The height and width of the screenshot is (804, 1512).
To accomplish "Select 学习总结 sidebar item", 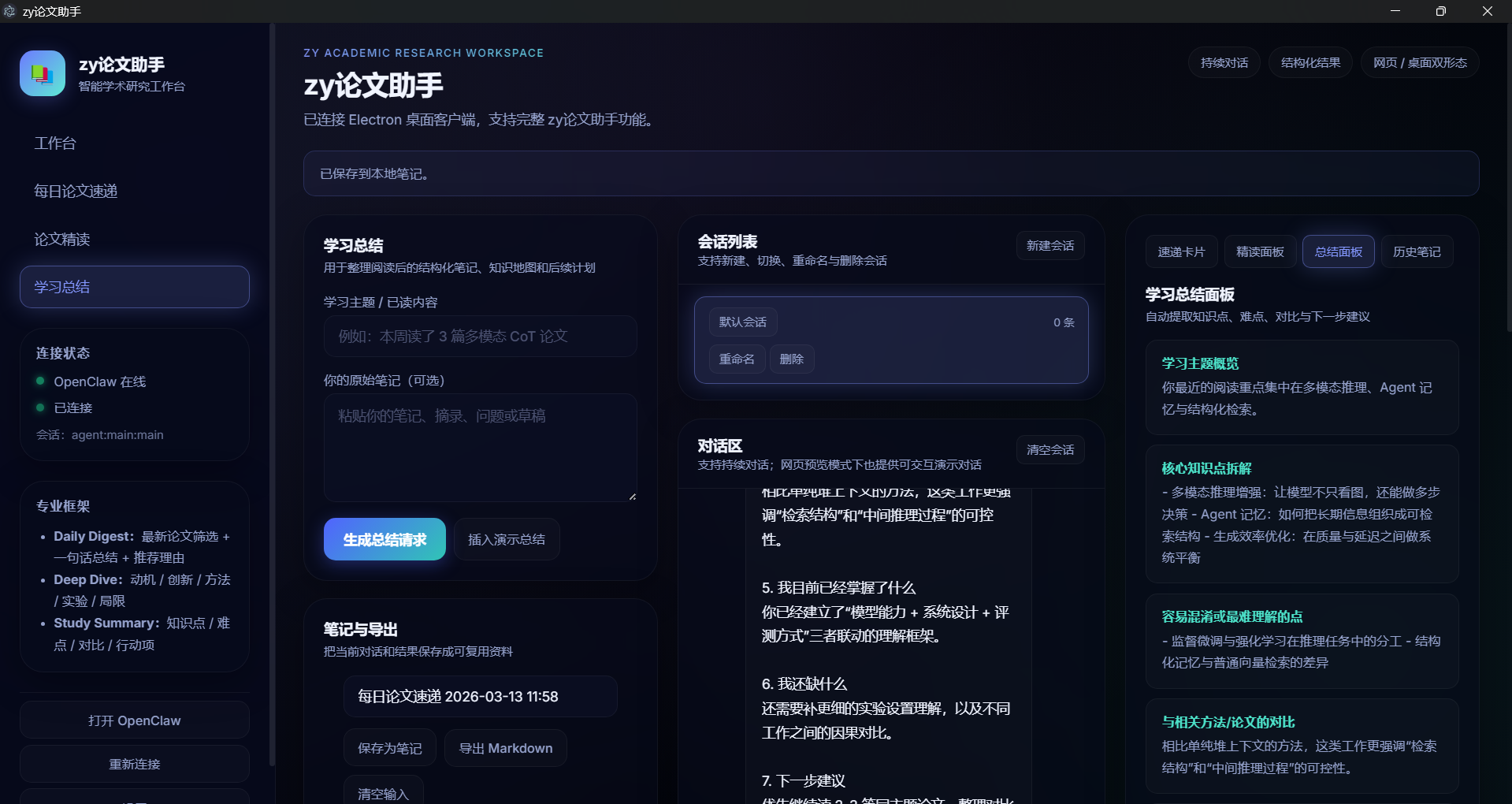I will 135,287.
